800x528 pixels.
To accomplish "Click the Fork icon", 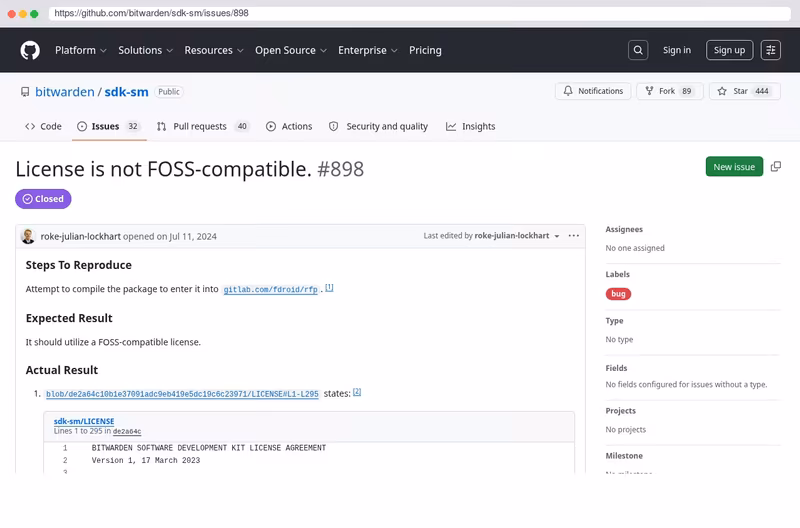I will pyautogui.click(x=649, y=91).
